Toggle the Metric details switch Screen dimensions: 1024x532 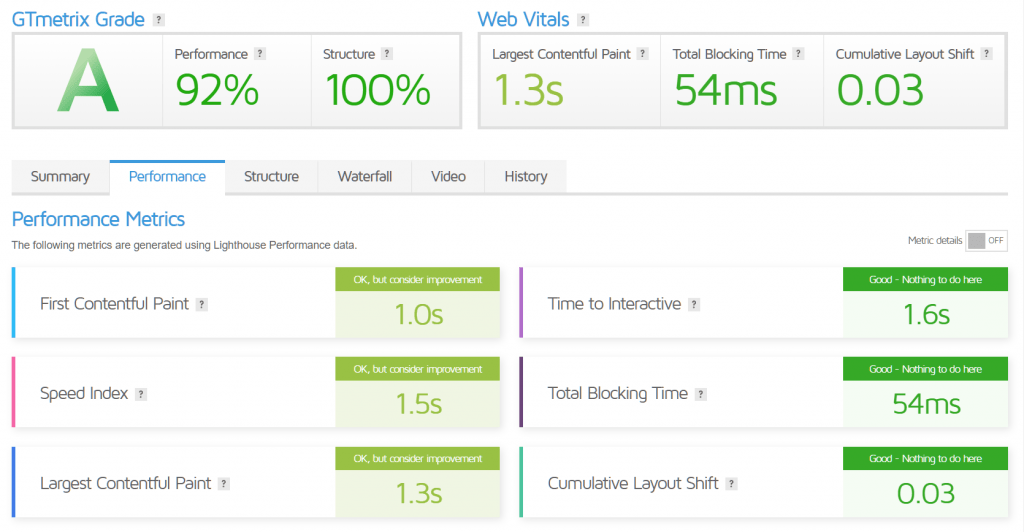[x=986, y=241]
